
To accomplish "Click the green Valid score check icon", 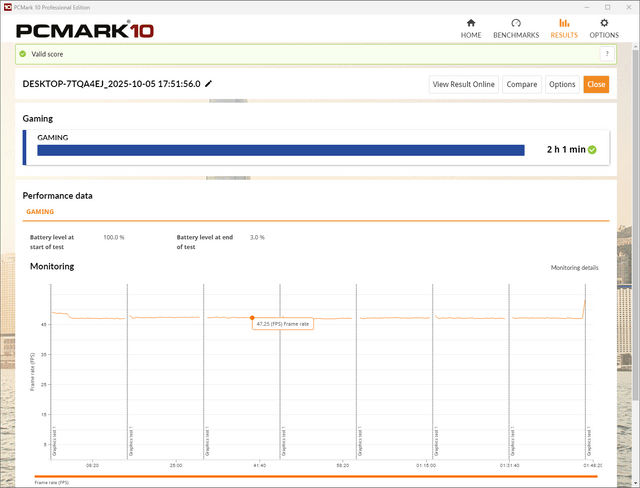I will coord(23,54).
